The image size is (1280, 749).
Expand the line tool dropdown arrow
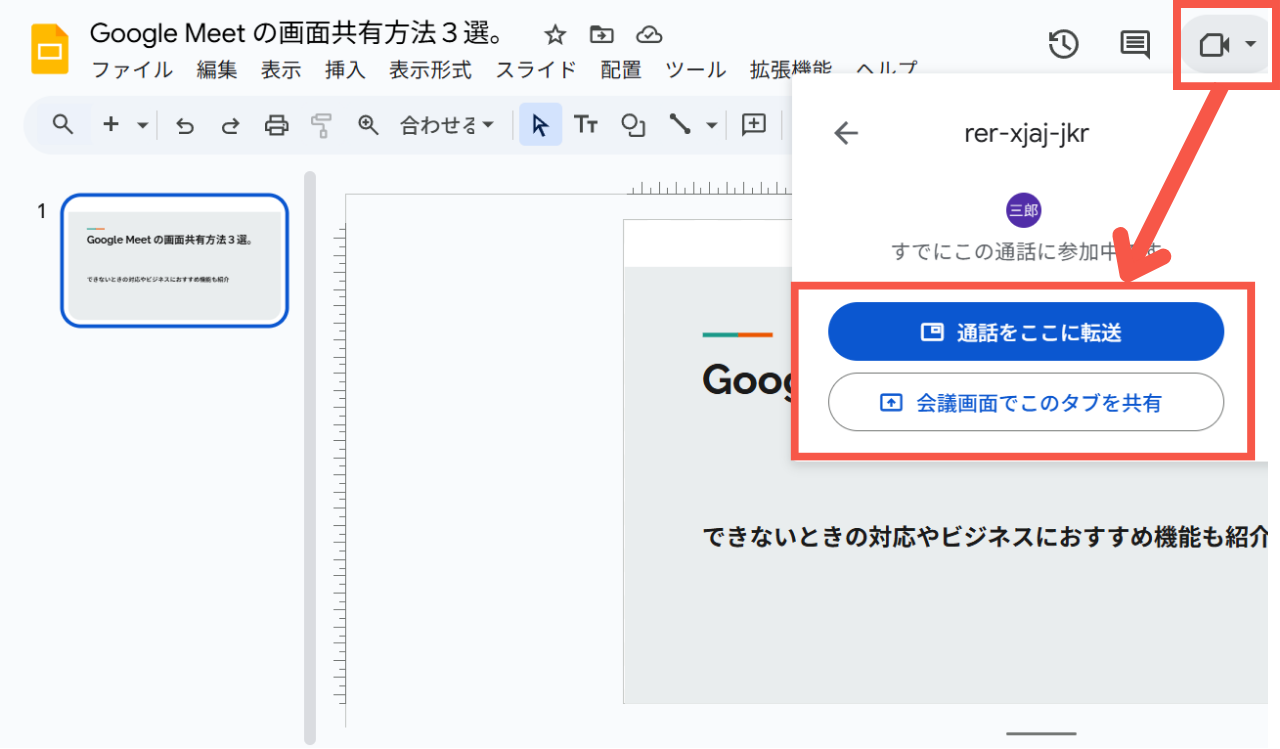coord(711,125)
